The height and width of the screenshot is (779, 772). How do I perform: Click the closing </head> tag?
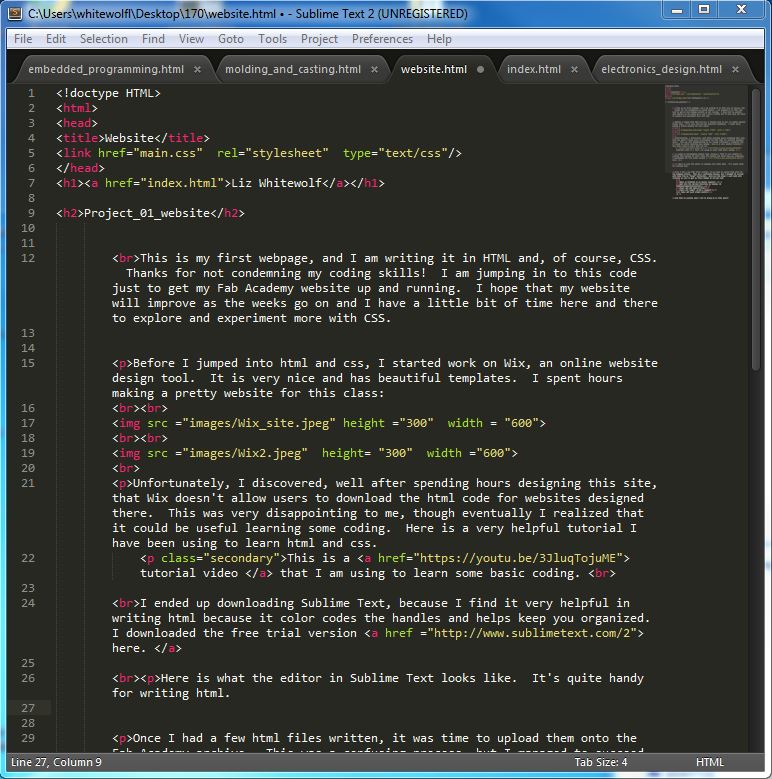click(x=80, y=168)
